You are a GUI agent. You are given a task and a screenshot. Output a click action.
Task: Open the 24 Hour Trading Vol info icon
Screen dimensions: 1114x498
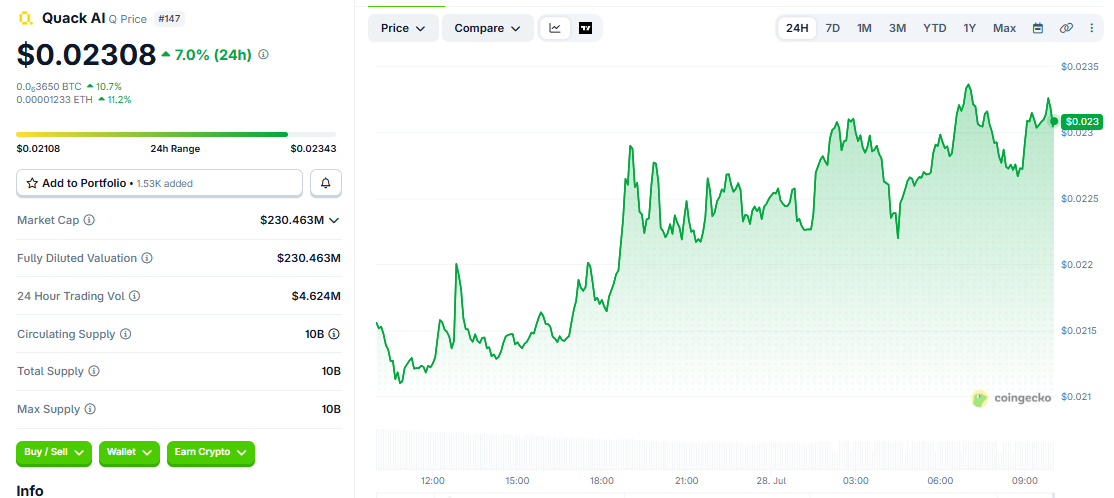134,296
